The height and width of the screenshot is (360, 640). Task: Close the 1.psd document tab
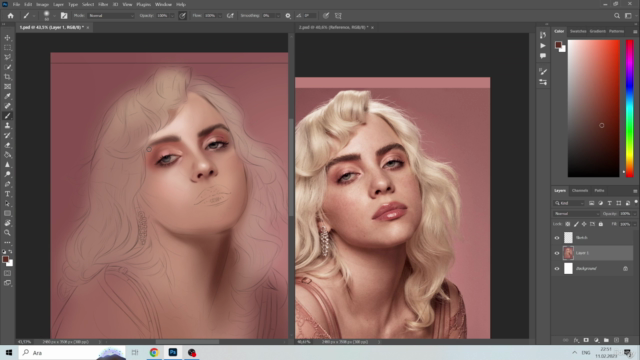88,27
